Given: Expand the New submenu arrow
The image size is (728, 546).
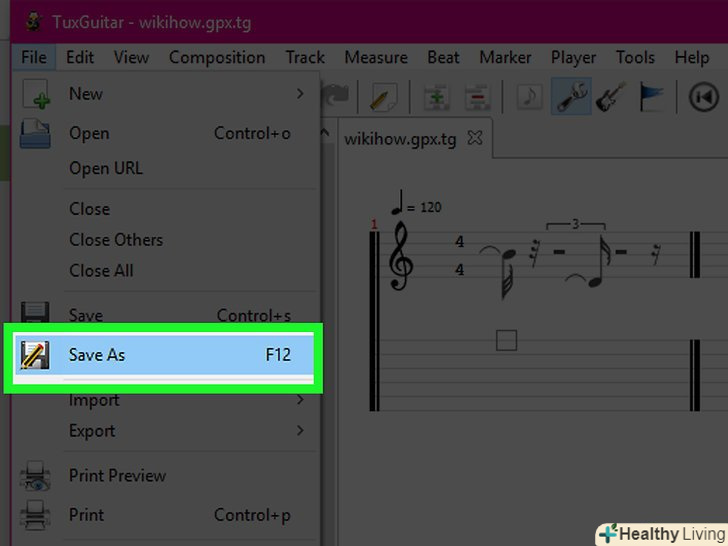Looking at the screenshot, I should [300, 94].
